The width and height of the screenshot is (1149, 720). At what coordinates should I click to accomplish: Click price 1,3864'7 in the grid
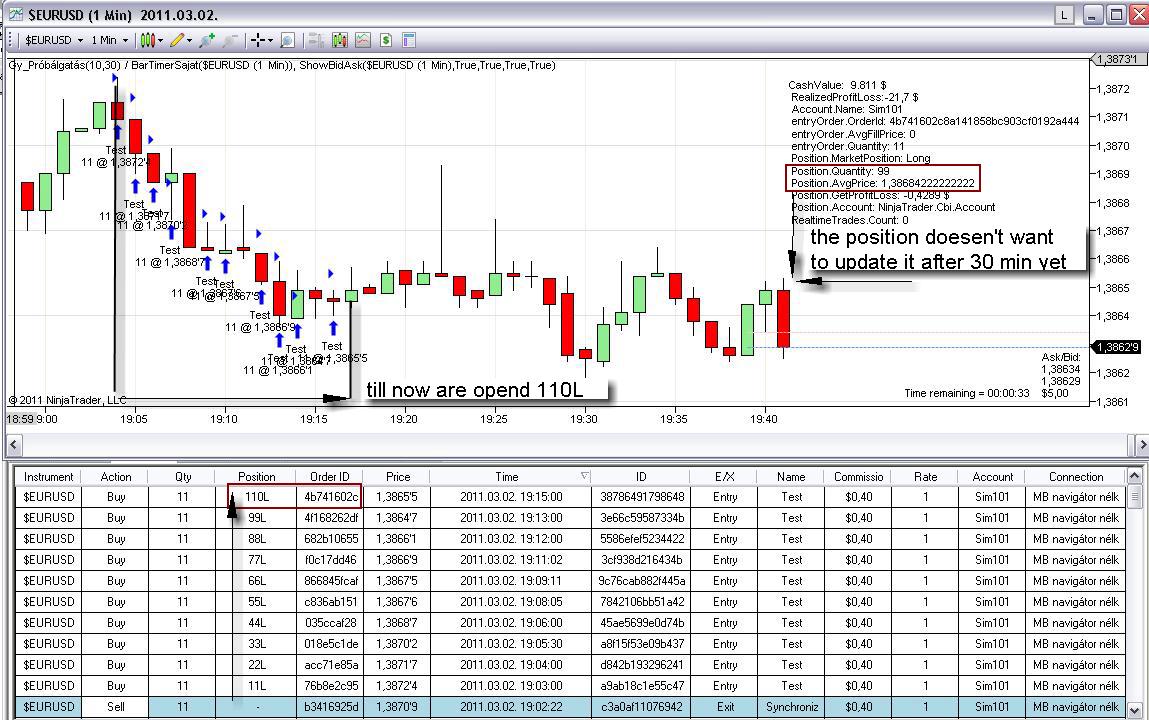click(396, 518)
